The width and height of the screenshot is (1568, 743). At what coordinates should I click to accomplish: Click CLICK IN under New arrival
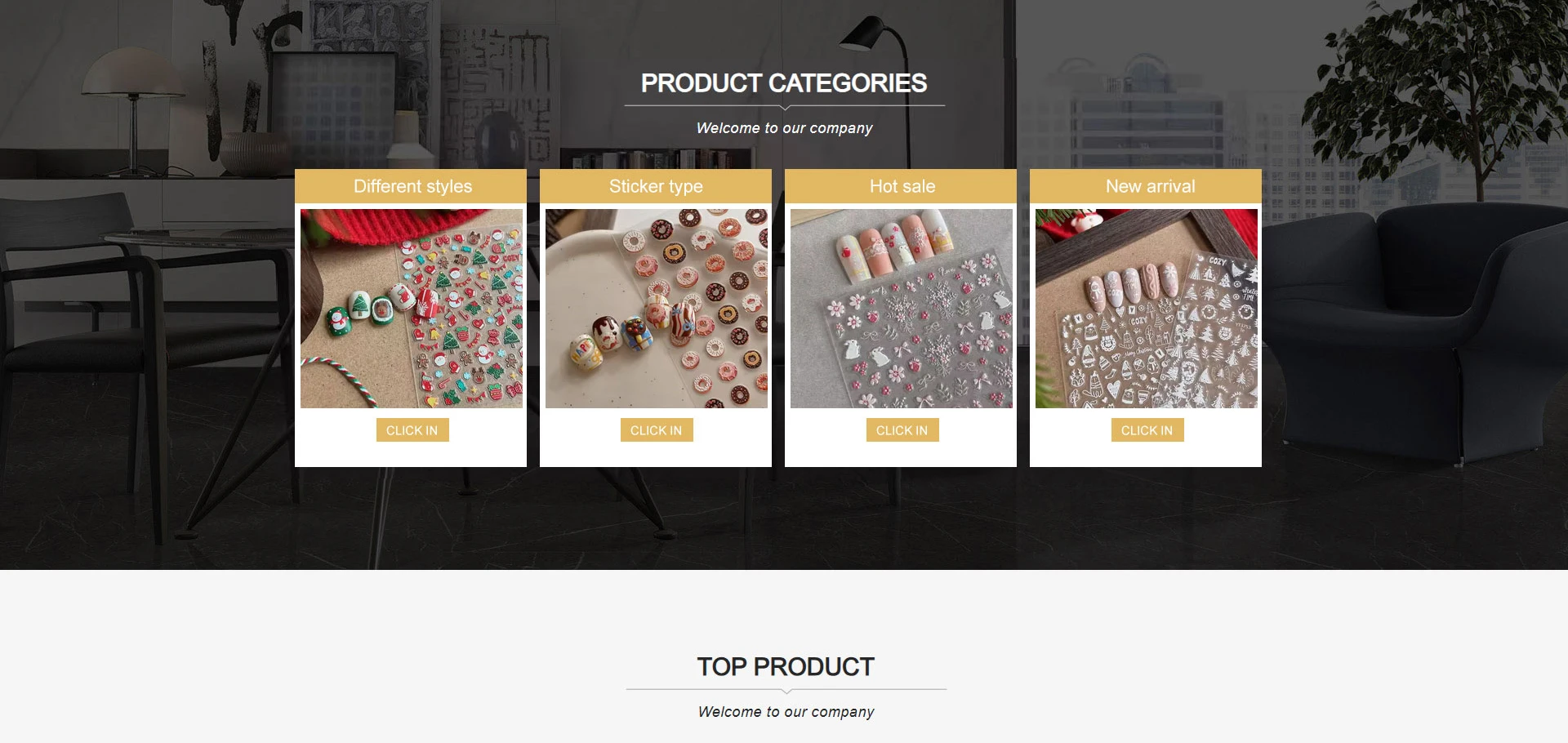click(x=1147, y=430)
